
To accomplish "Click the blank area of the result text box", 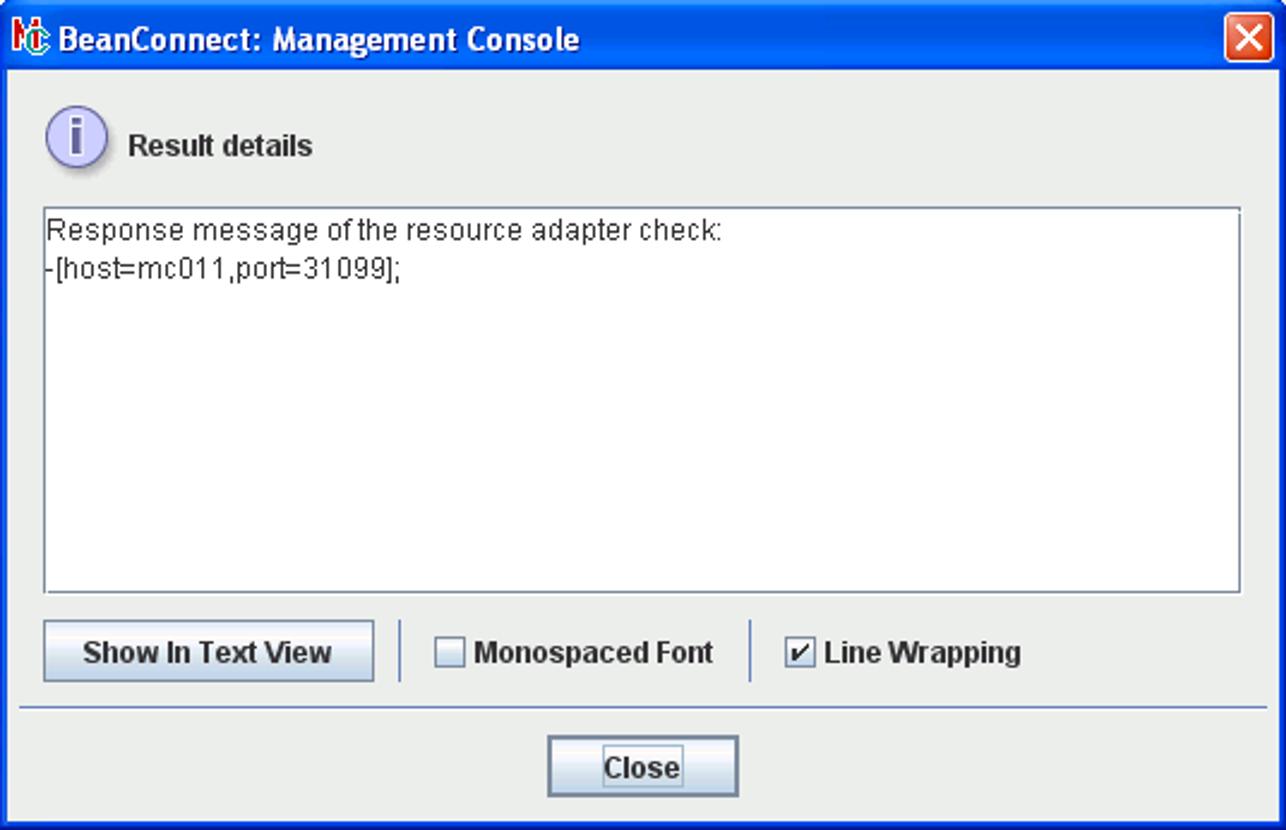I will pyautogui.click(x=640, y=440).
